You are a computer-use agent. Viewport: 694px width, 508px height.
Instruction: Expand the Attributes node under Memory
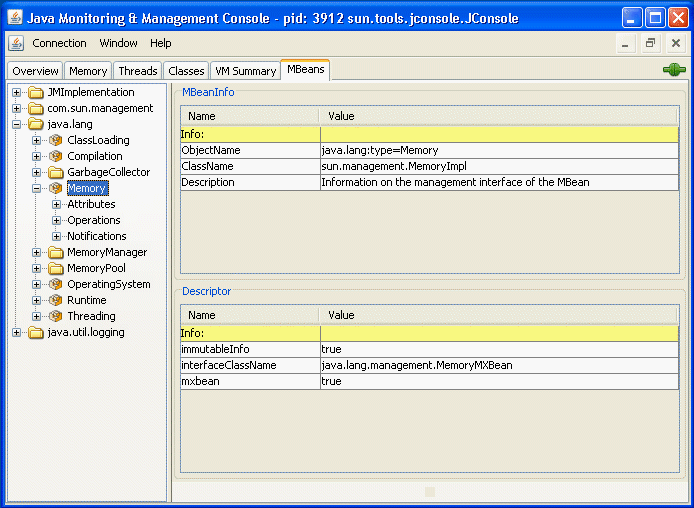(x=57, y=204)
